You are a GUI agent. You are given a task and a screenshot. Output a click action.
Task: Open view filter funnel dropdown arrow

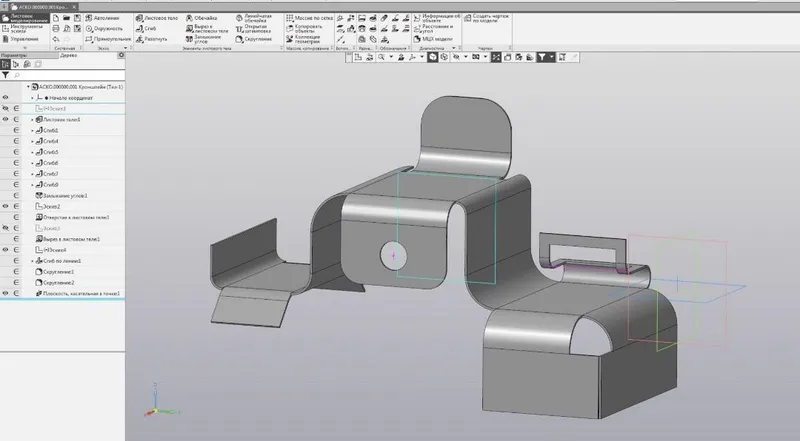pyautogui.click(x=552, y=57)
